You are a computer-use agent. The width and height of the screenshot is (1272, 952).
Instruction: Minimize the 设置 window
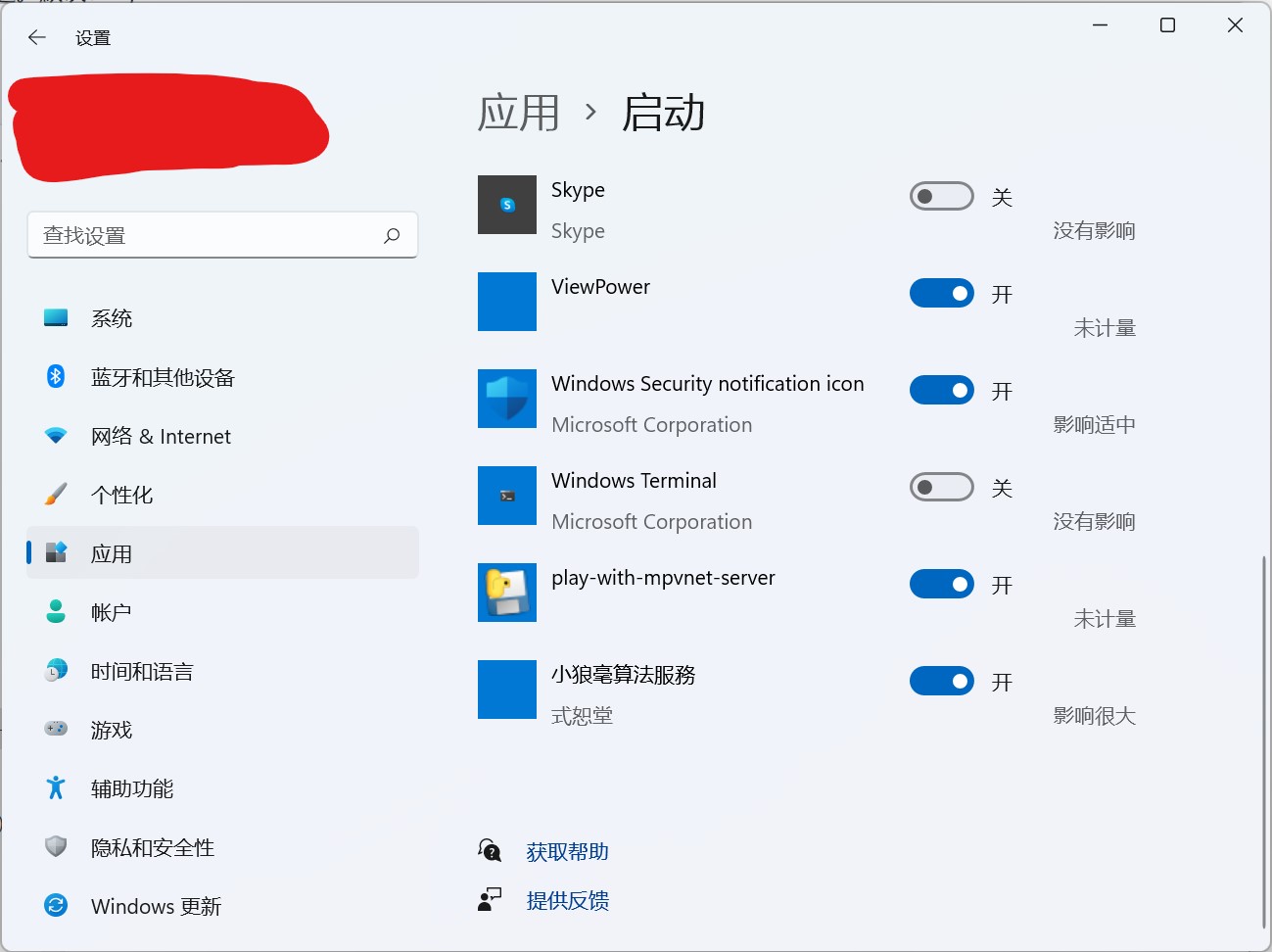(1101, 25)
